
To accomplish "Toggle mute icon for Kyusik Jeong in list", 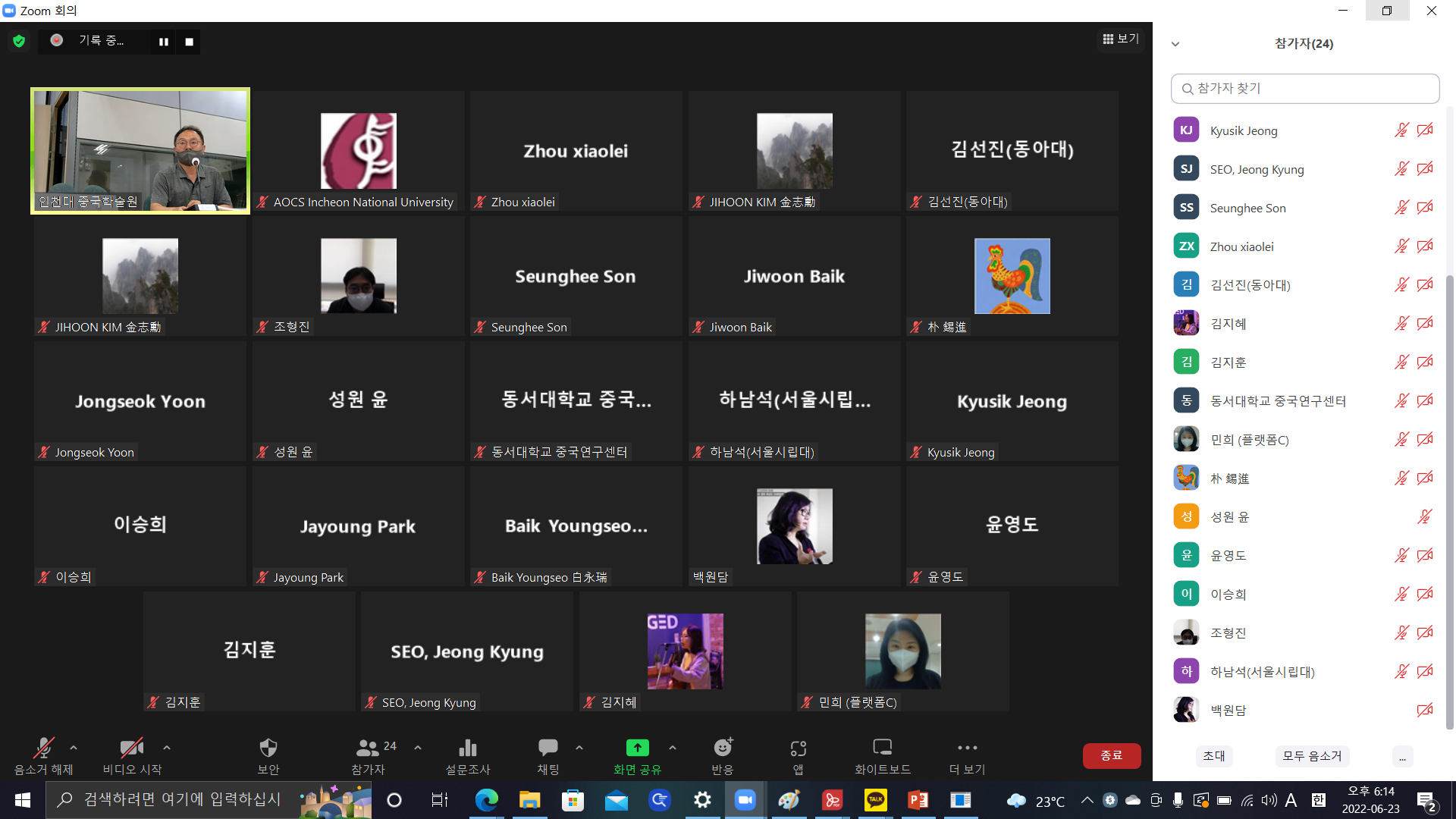I will (1401, 130).
